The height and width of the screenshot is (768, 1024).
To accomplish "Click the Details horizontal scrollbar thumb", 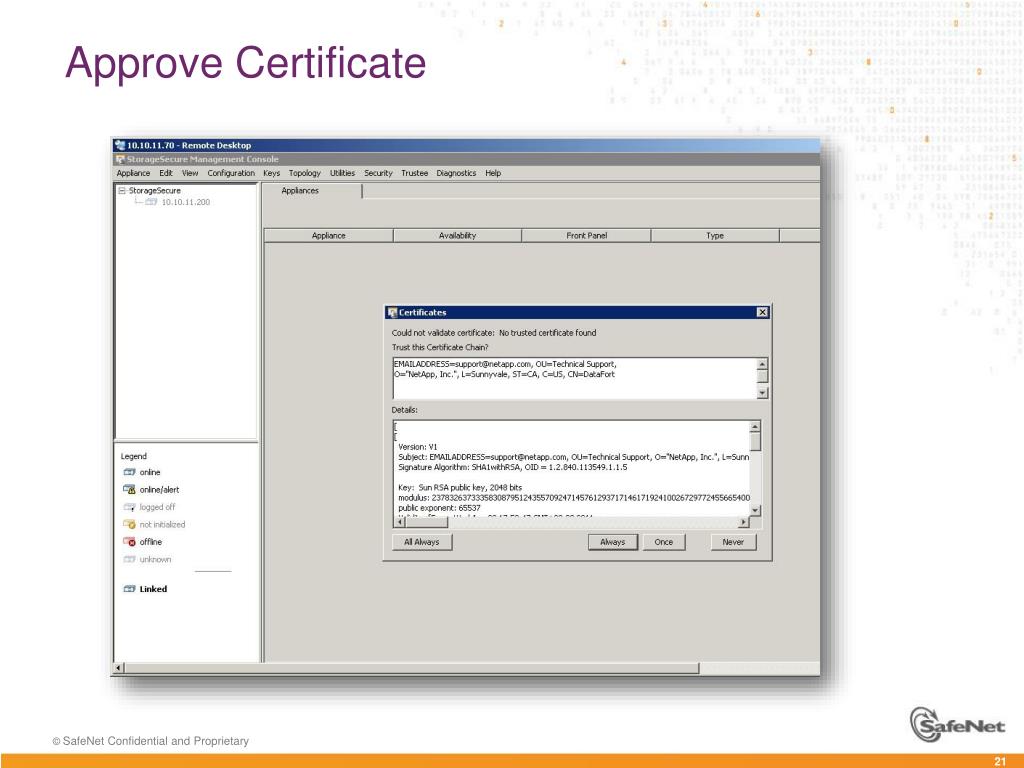I will tap(427, 522).
